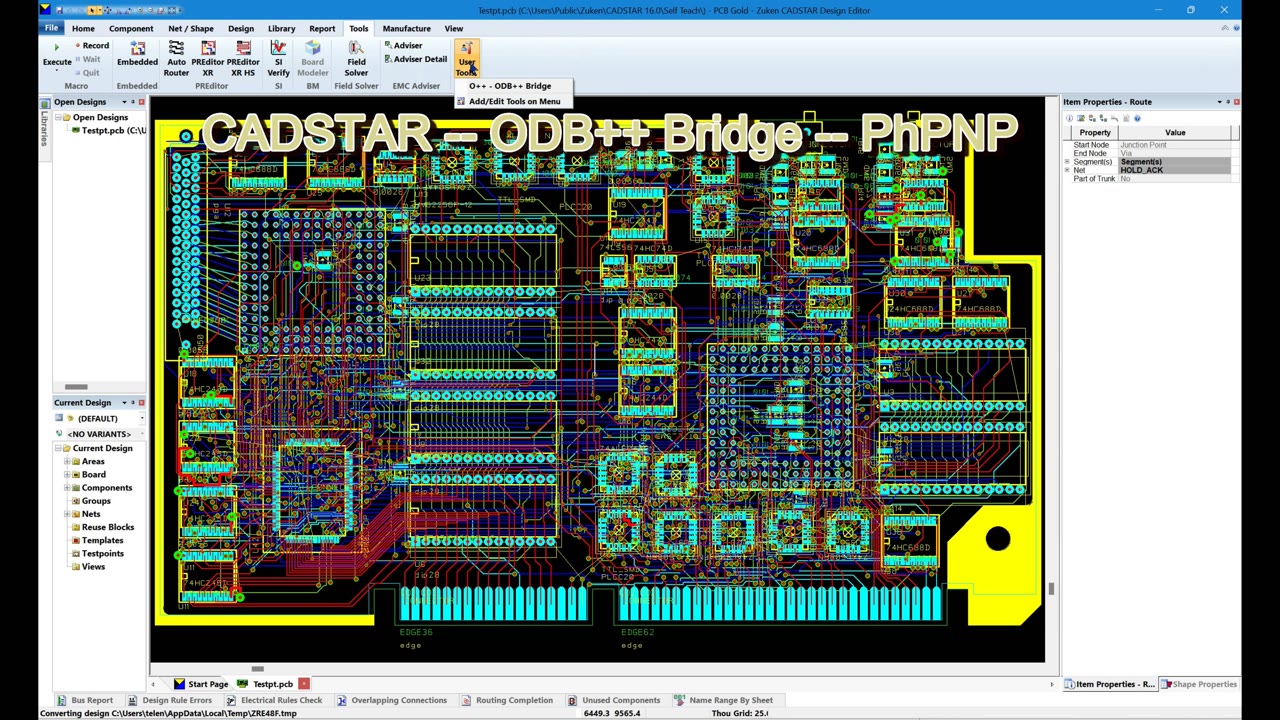Close the Item Properties panel
The image size is (1280, 720).
click(x=1237, y=102)
